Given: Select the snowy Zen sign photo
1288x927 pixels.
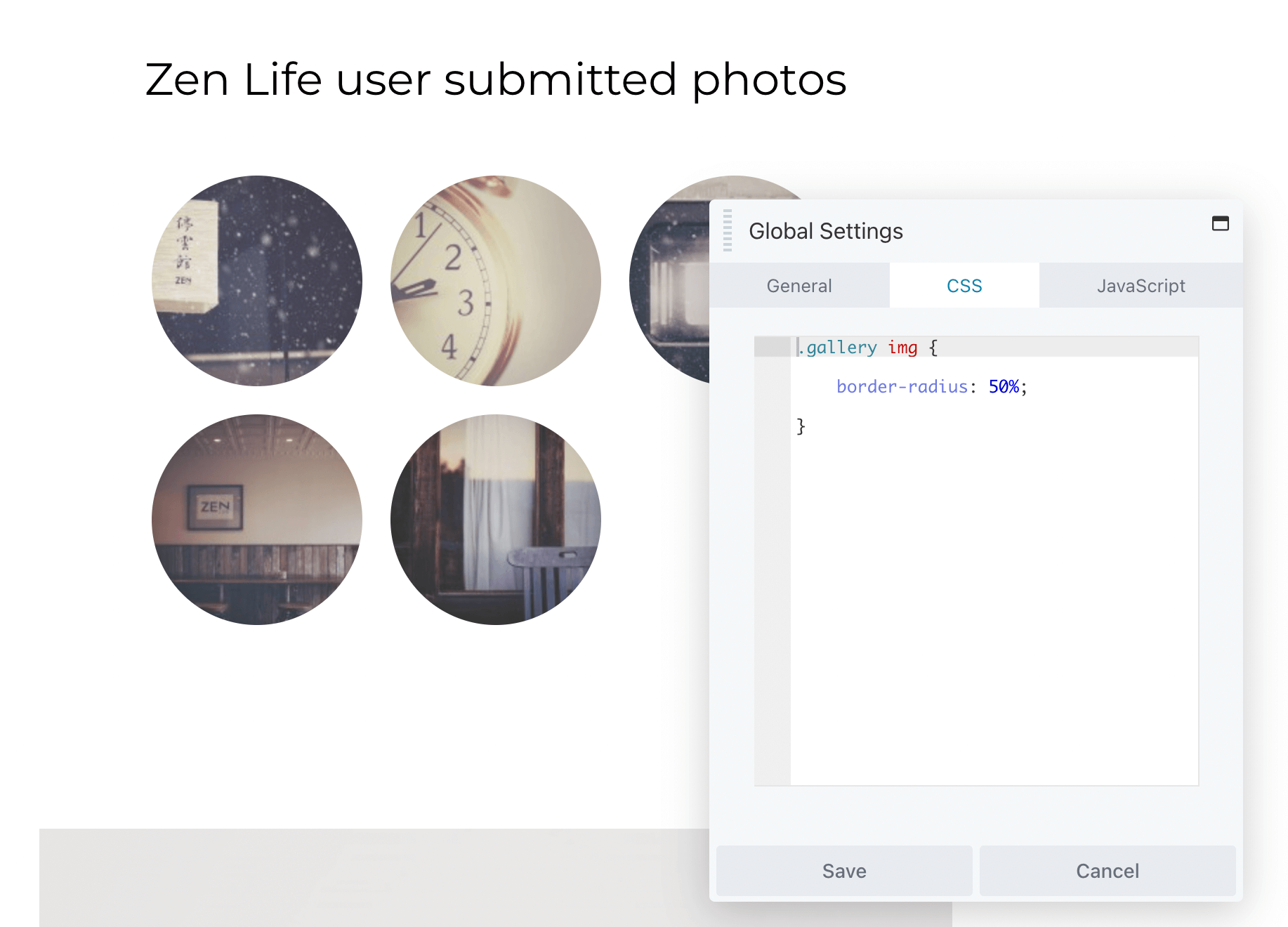Looking at the screenshot, I should click(x=257, y=281).
